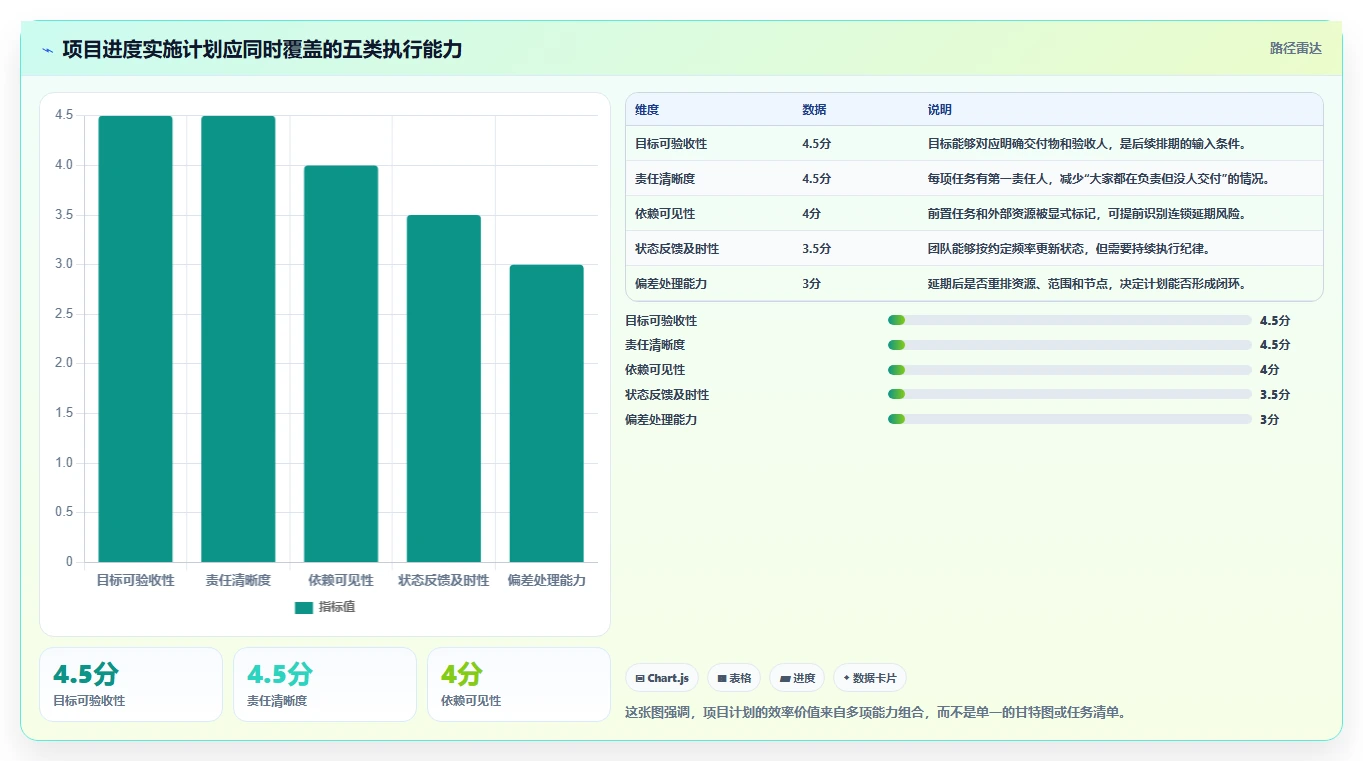
Task: Click the 依赖可见性 x-axis label
Action: coord(341,580)
